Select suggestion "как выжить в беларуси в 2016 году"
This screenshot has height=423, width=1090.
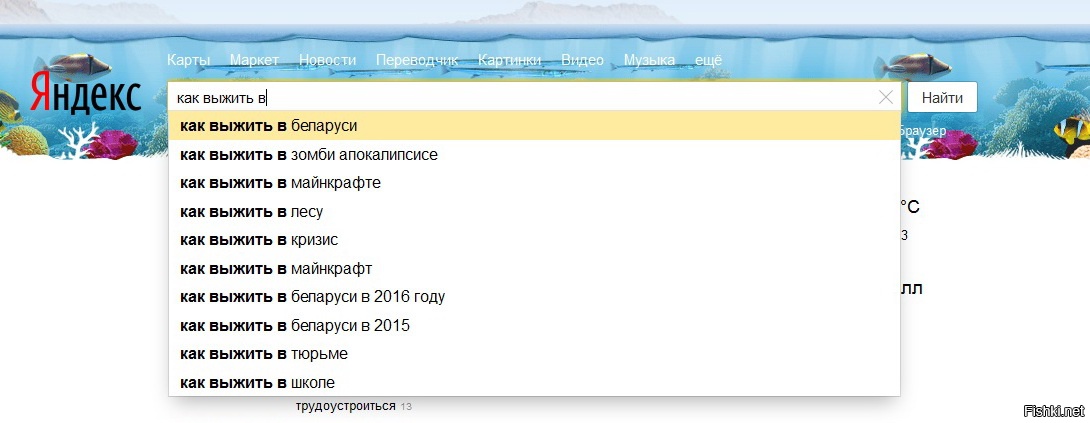pos(313,297)
